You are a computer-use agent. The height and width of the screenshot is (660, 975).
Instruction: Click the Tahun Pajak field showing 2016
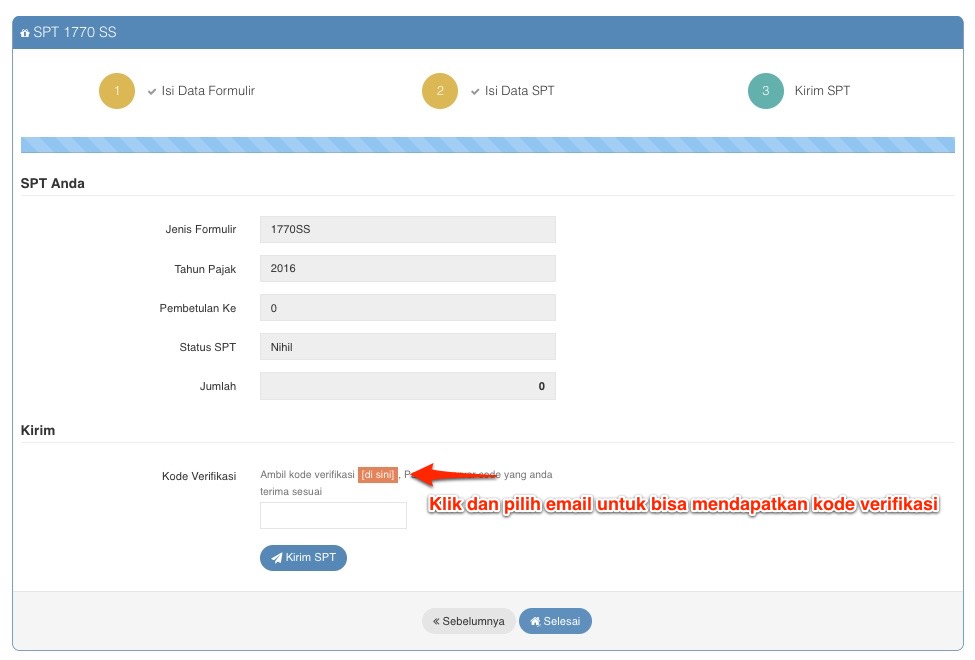[407, 268]
